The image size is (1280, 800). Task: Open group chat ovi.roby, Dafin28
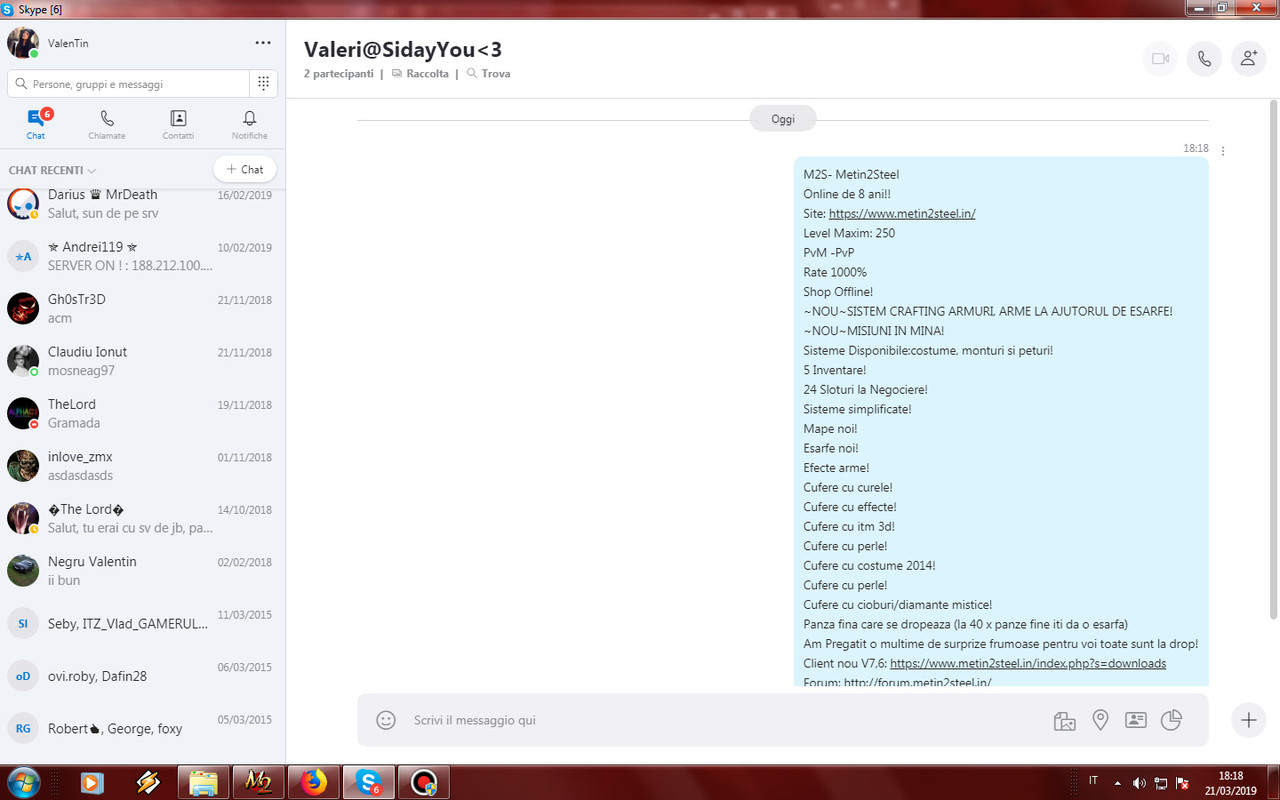[143, 676]
